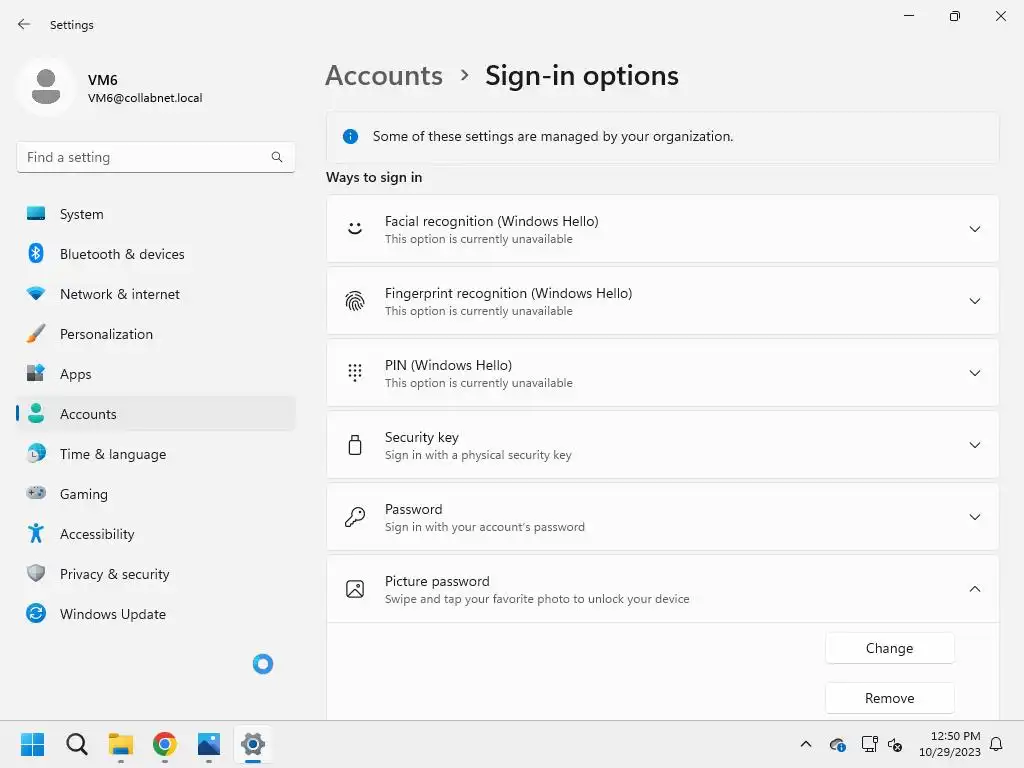Screen dimensions: 1024x768
Task: Click the Accounts person icon in sidebar
Action: (36, 413)
